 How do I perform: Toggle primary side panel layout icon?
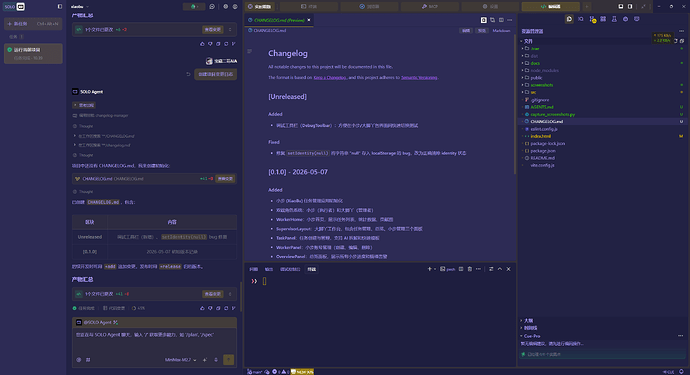[621, 7]
